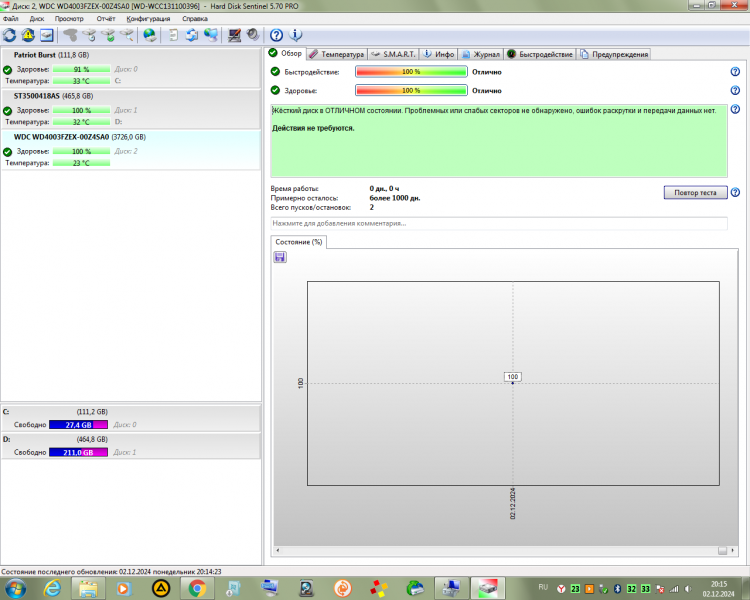Open the Файл menu

[11, 19]
